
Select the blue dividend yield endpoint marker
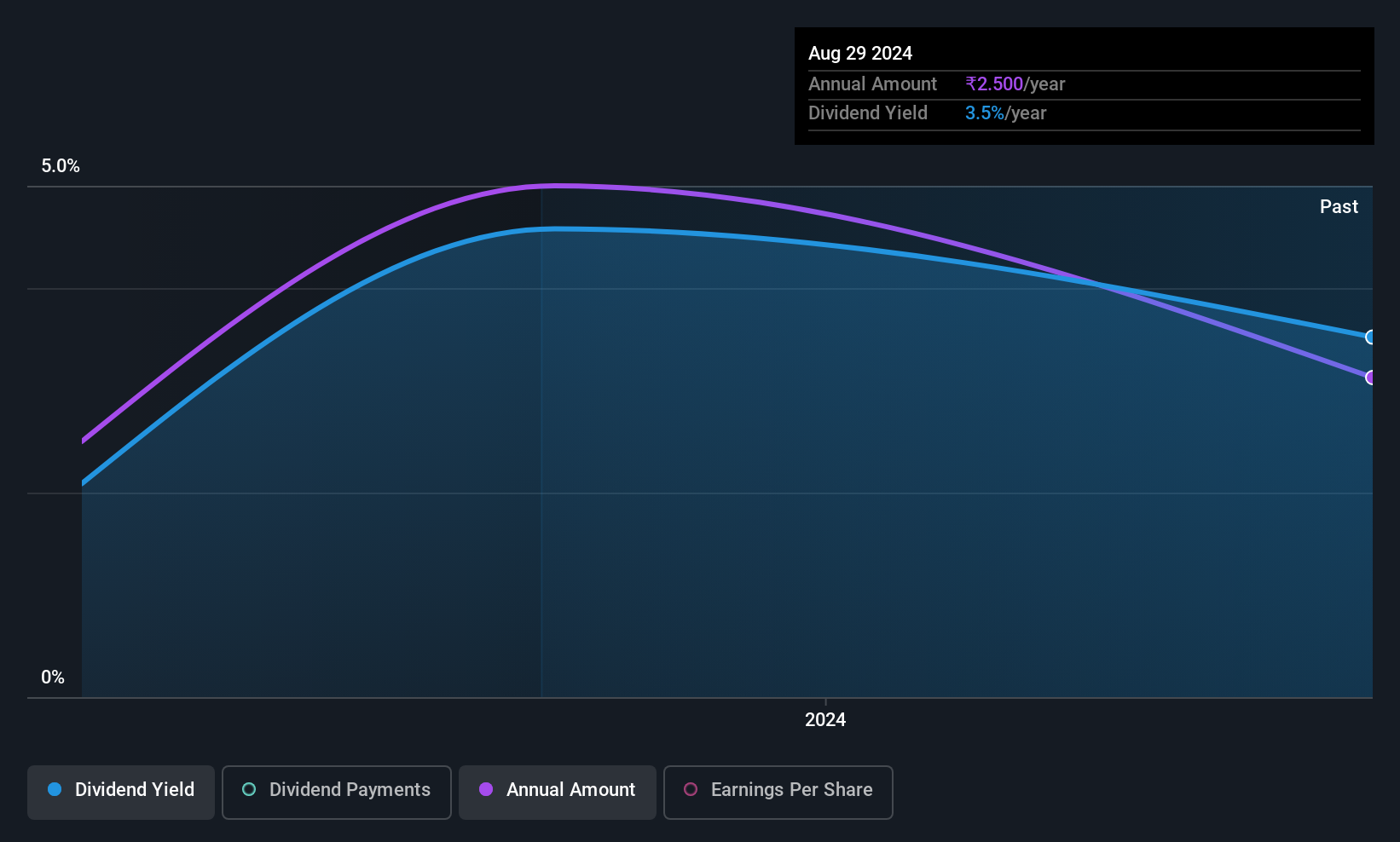coord(1370,337)
